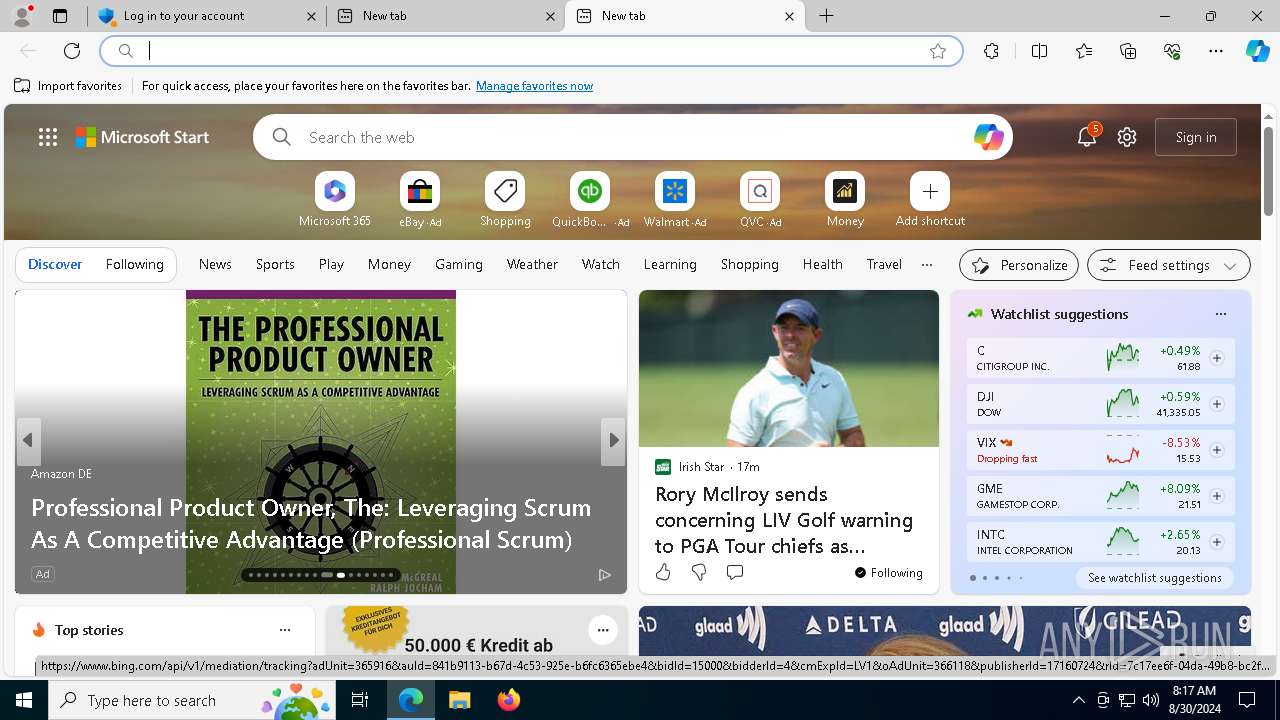The image size is (1280, 720).
Task: Toggle Following for Irish Star
Action: [888, 573]
